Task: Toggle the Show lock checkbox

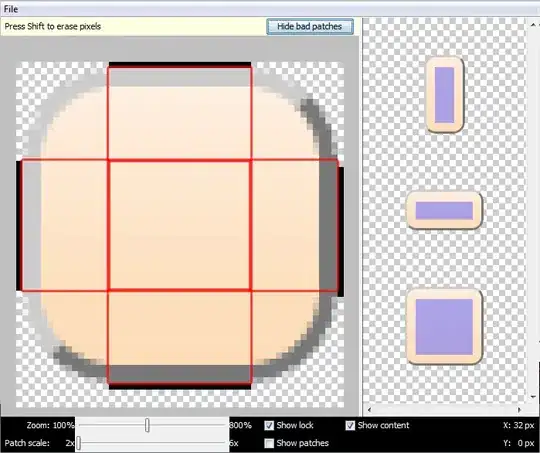Action: [x=269, y=425]
